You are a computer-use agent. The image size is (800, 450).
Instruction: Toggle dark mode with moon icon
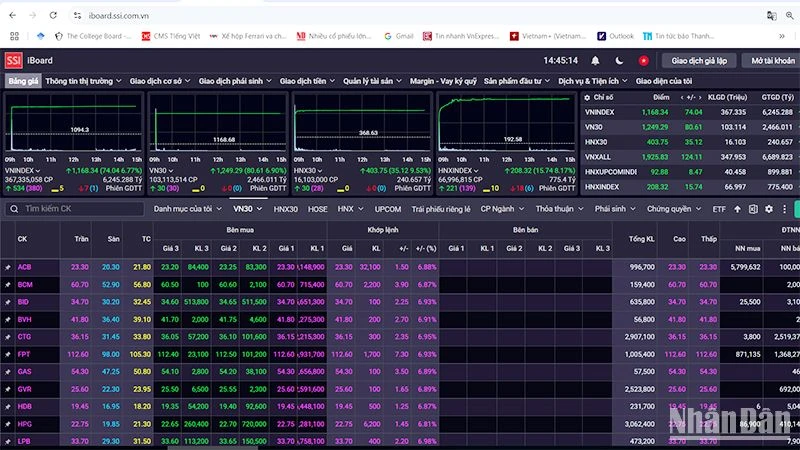tap(620, 60)
